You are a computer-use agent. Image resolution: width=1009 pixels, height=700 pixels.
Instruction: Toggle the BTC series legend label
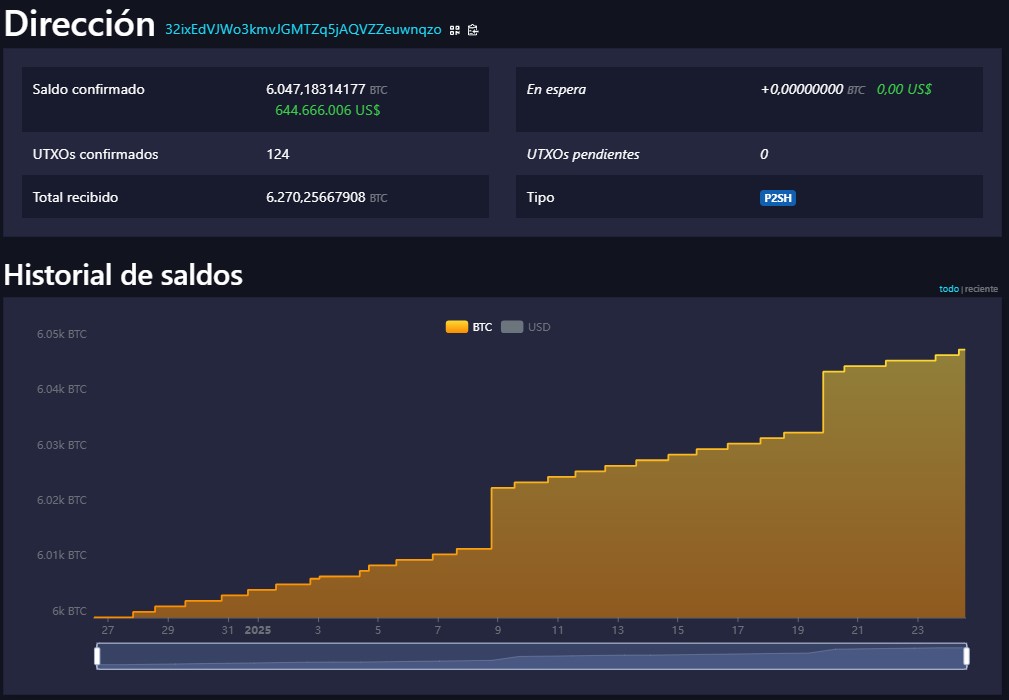coord(482,327)
